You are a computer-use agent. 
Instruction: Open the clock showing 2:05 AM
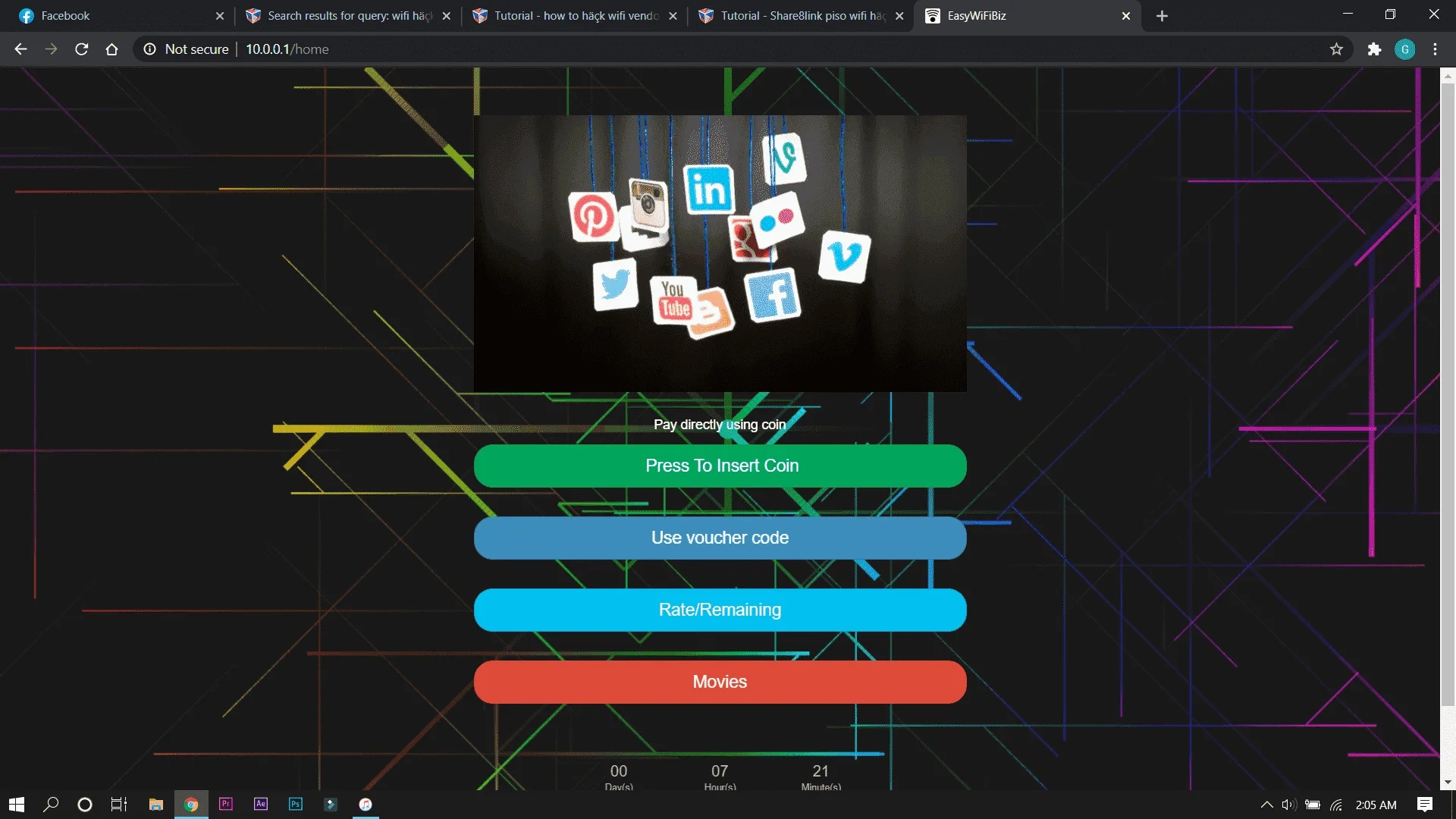1376,805
